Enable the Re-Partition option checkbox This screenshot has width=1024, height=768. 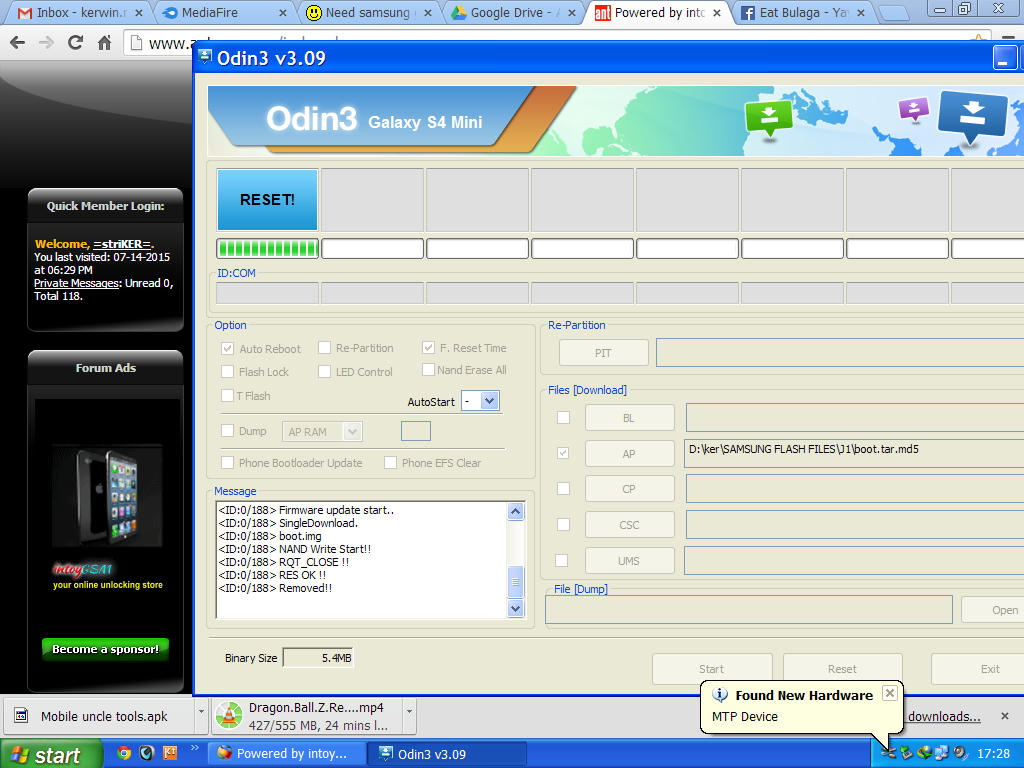click(x=324, y=347)
